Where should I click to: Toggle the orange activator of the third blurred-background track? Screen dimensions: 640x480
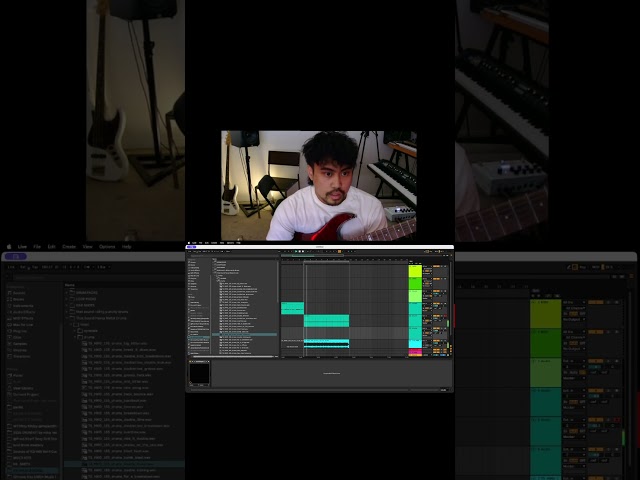tap(595, 361)
